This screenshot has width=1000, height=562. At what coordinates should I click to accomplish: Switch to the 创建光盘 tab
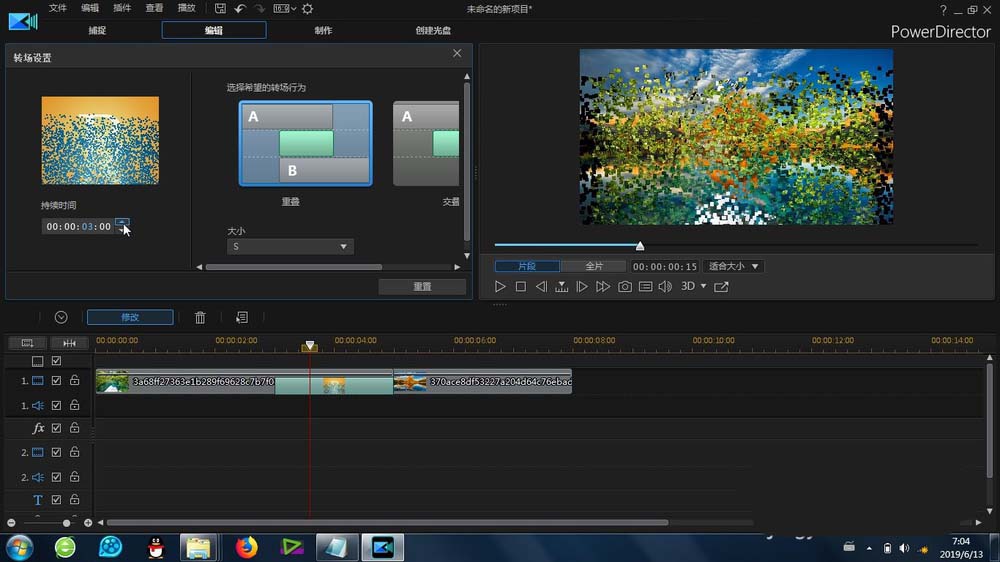[x=433, y=30]
